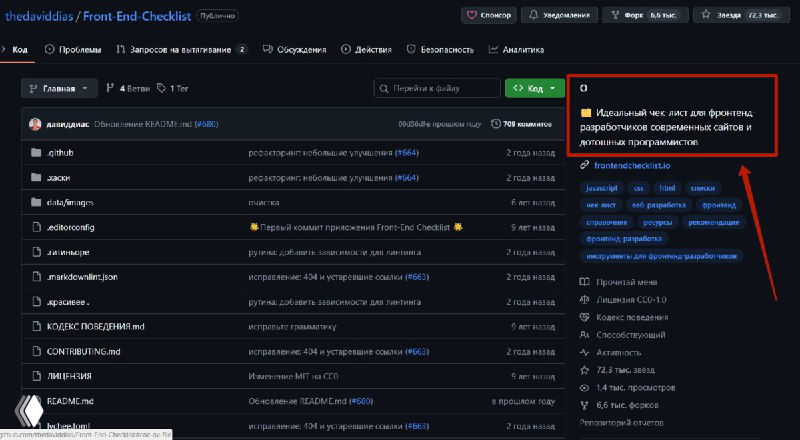Click the eye icon beside 1,4 тыс. просмотров
Image resolution: width=800 pixels, height=440 pixels.
[585, 387]
